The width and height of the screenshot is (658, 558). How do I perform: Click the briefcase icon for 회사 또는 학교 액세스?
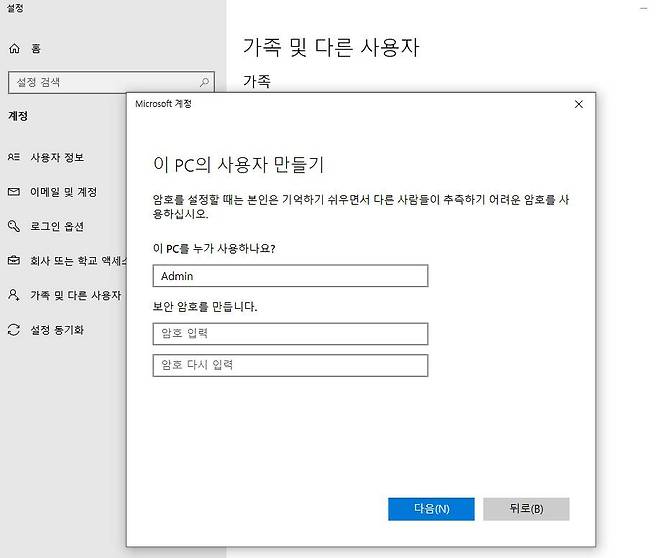13,261
